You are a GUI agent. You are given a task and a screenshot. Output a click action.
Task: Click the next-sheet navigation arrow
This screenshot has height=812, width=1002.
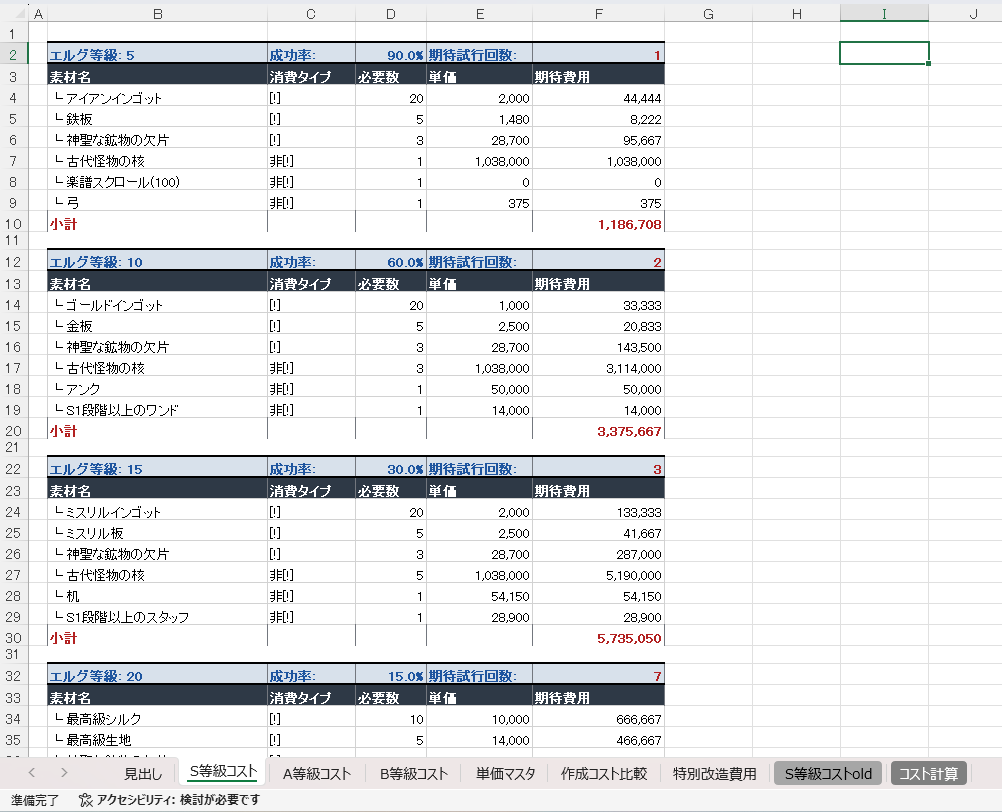pyautogui.click(x=64, y=773)
